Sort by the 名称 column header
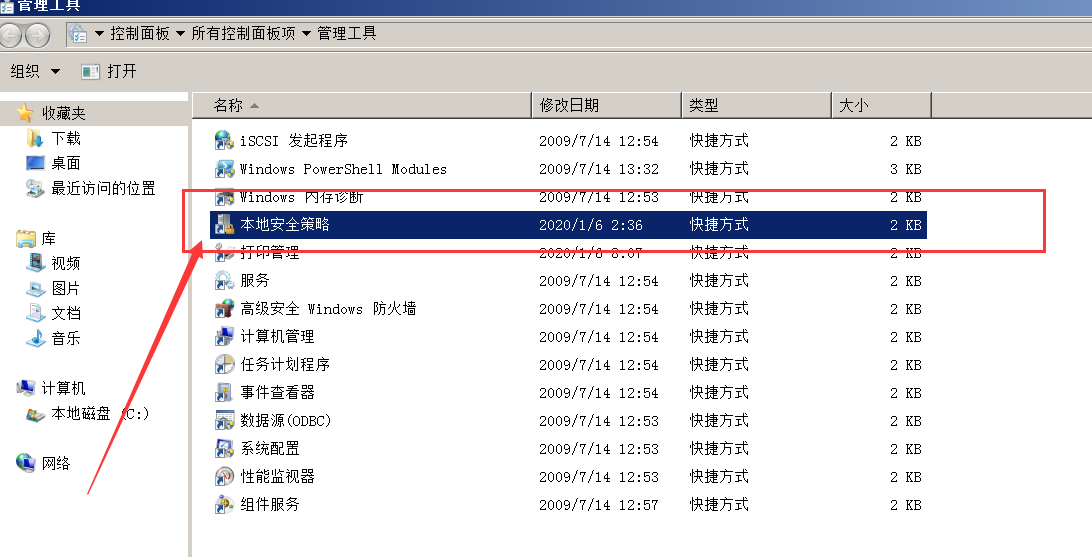 [361, 105]
